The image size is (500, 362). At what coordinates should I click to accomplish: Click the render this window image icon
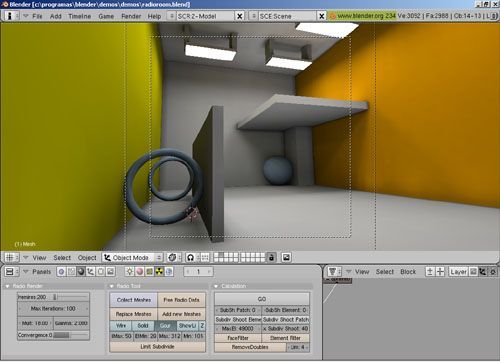[286, 257]
